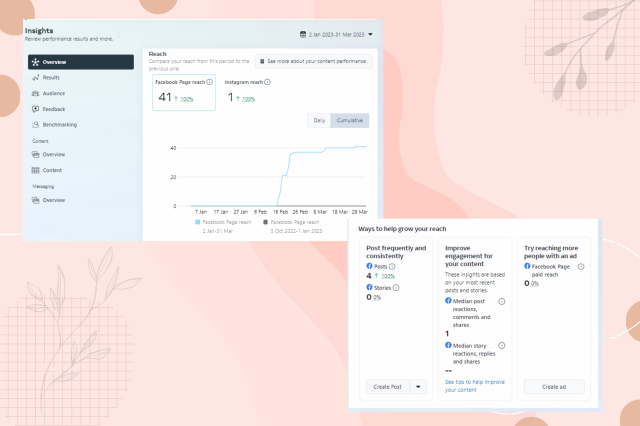The image size is (640, 426).
Task: Click the Facebook icon beside Stories
Action: 369,287
